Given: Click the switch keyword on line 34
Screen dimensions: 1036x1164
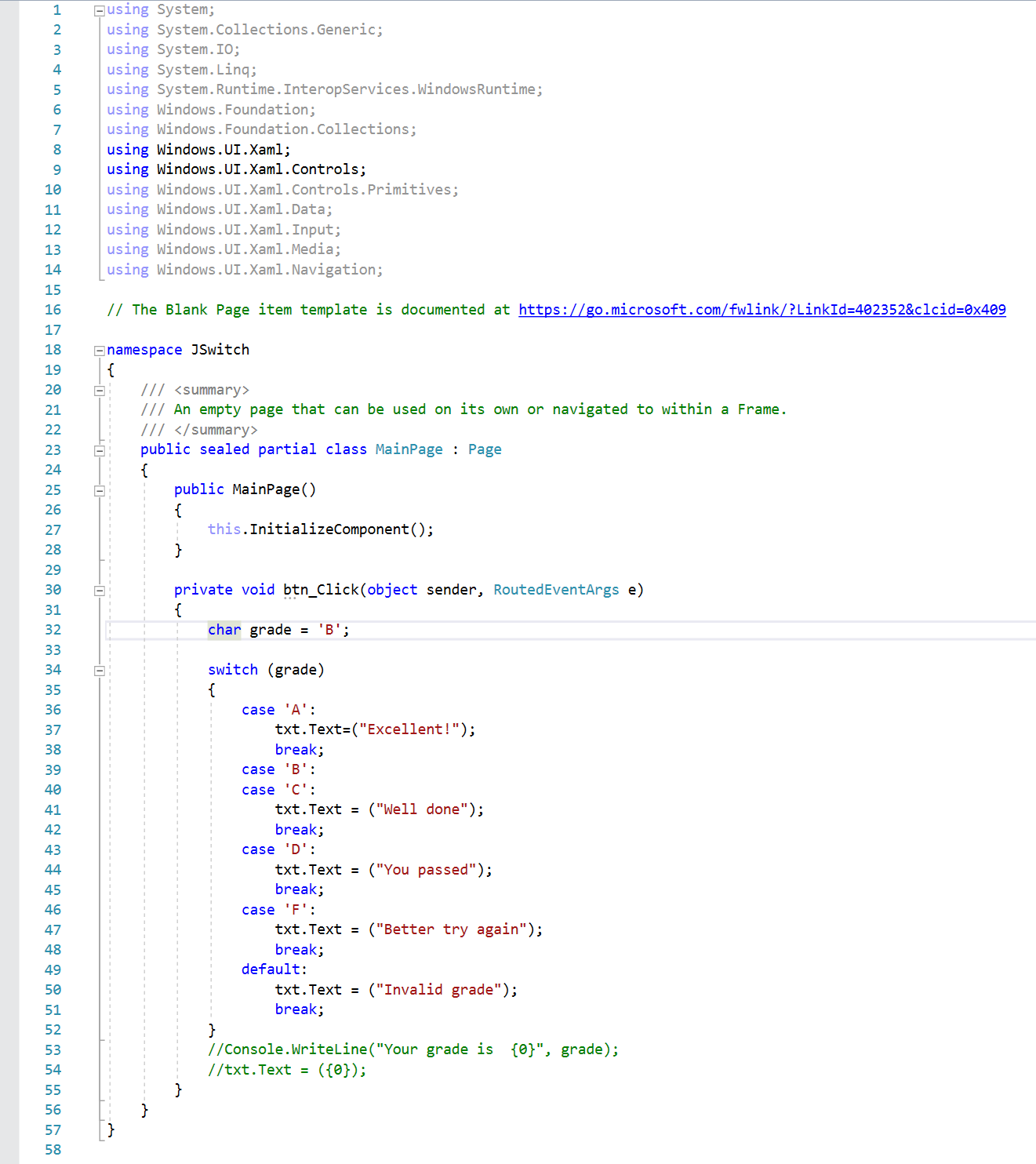Looking at the screenshot, I should pos(232,669).
